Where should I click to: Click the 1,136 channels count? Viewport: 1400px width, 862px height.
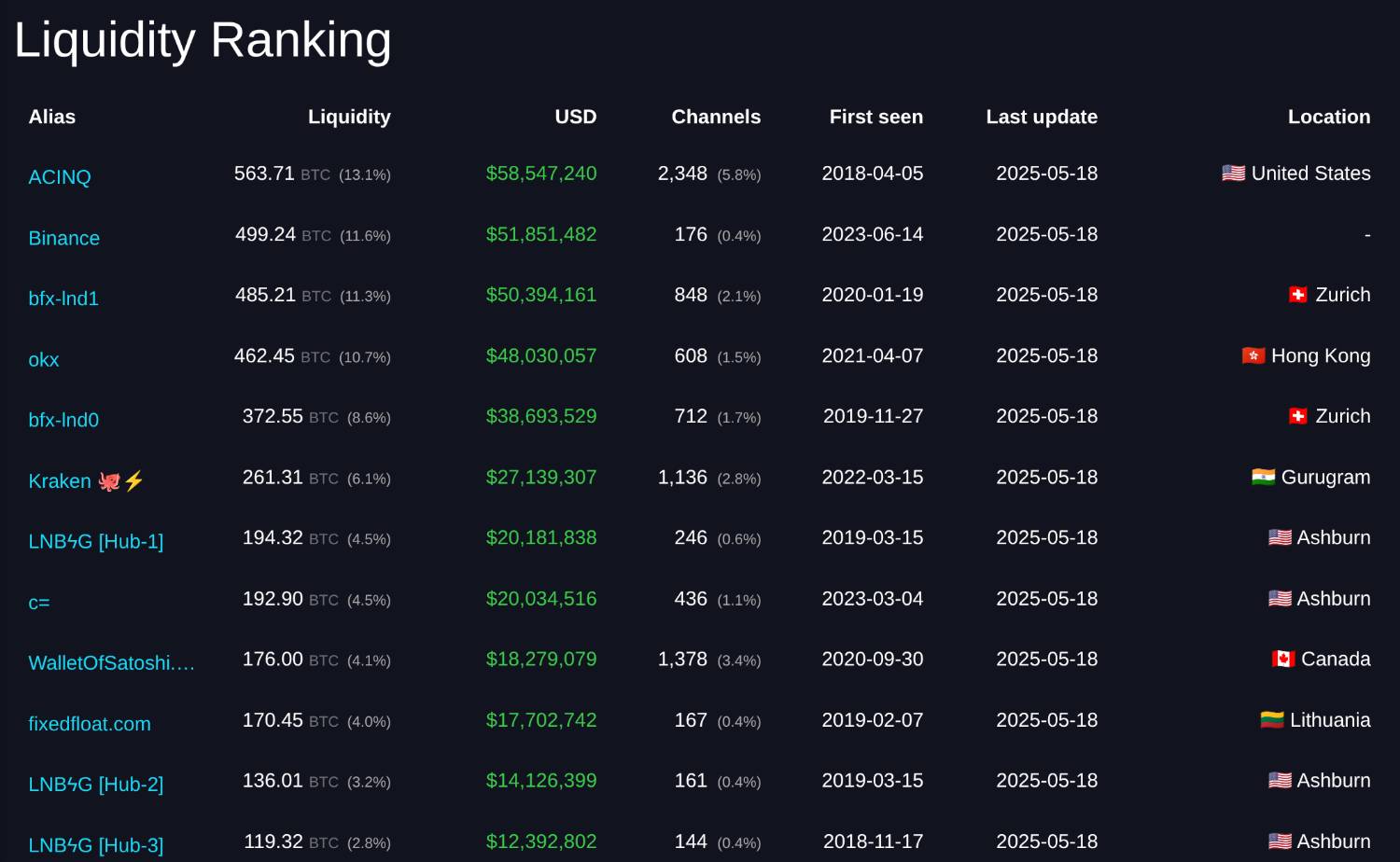pyautogui.click(x=682, y=477)
